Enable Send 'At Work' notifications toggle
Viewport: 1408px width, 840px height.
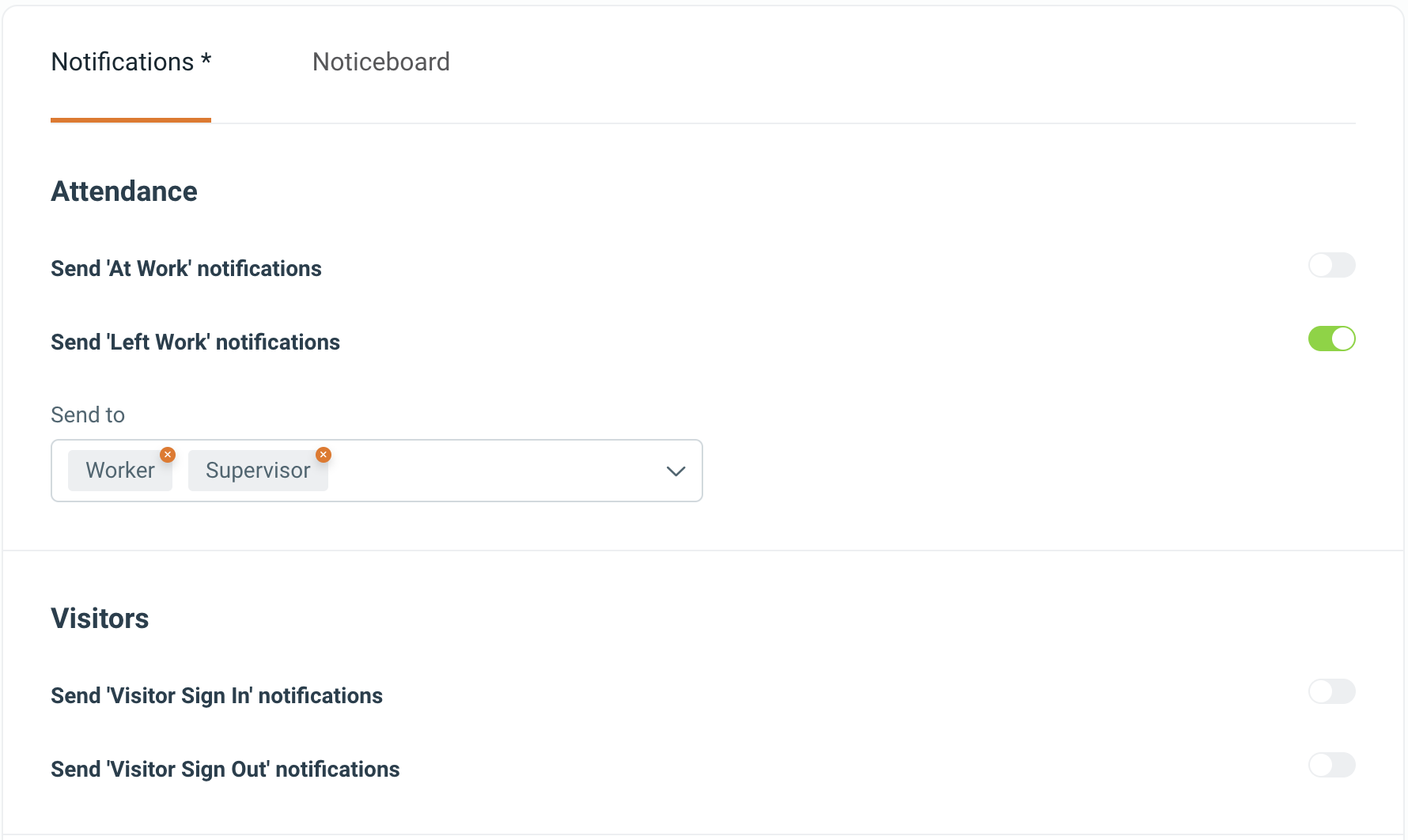coord(1331,265)
